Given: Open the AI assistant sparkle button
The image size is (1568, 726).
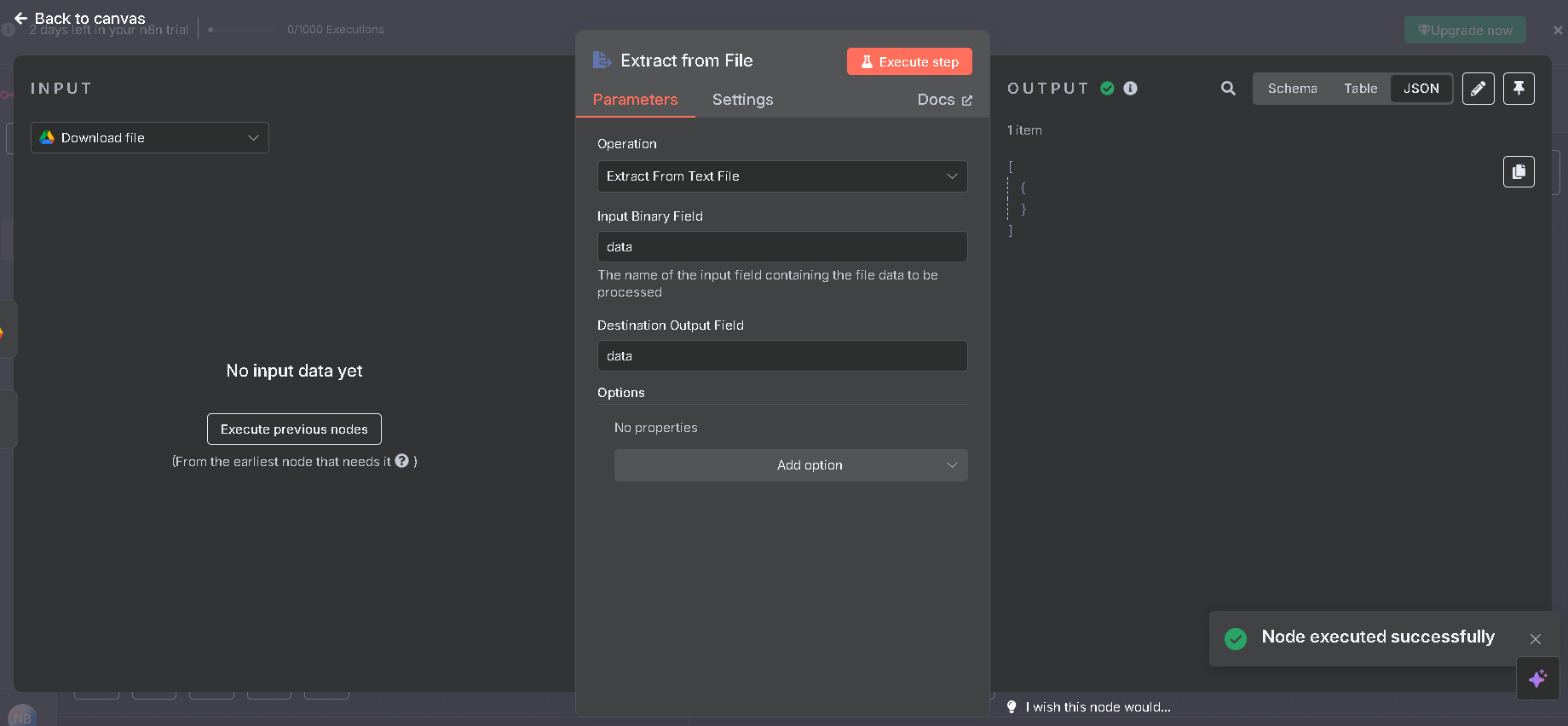Looking at the screenshot, I should click(1537, 679).
